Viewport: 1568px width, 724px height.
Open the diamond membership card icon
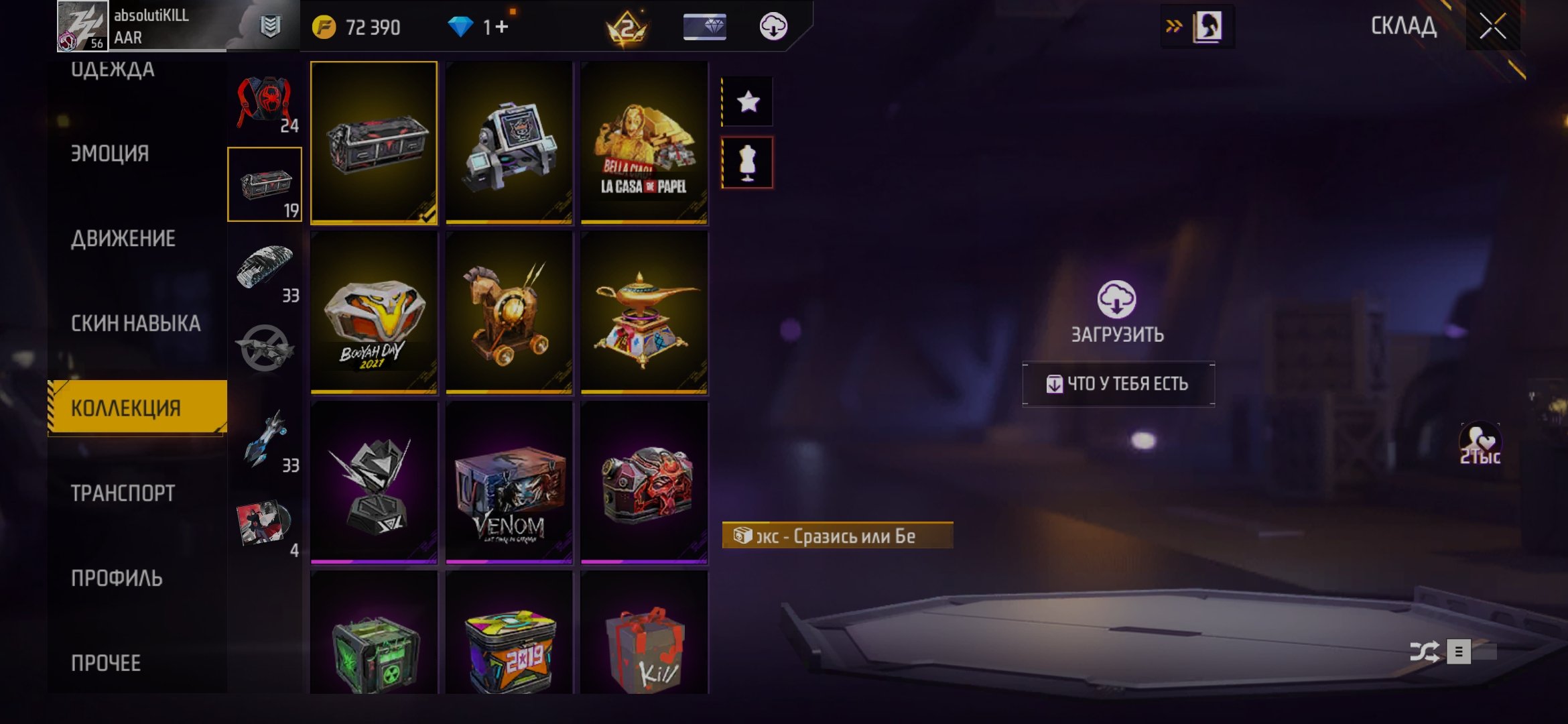click(704, 27)
